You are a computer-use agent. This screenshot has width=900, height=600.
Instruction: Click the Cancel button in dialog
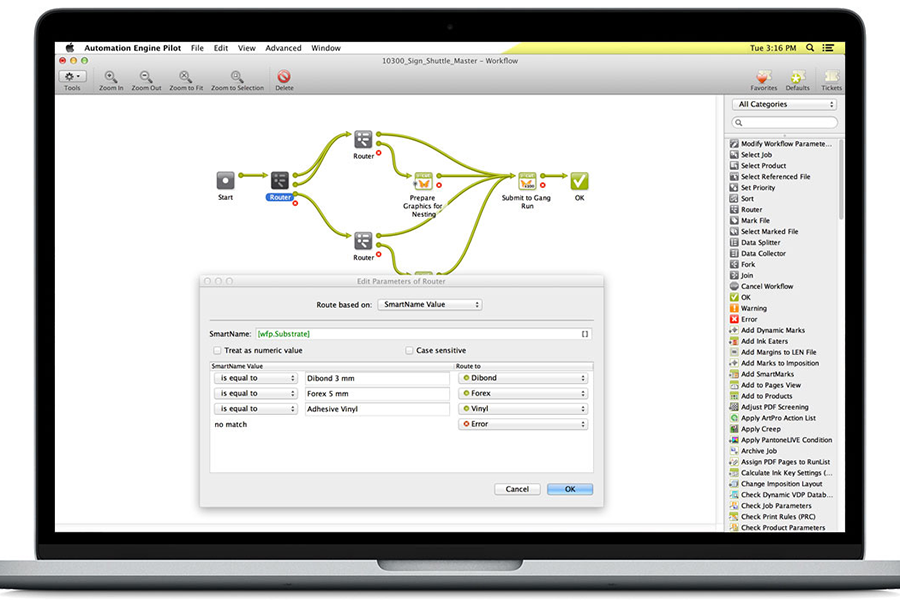[517, 489]
